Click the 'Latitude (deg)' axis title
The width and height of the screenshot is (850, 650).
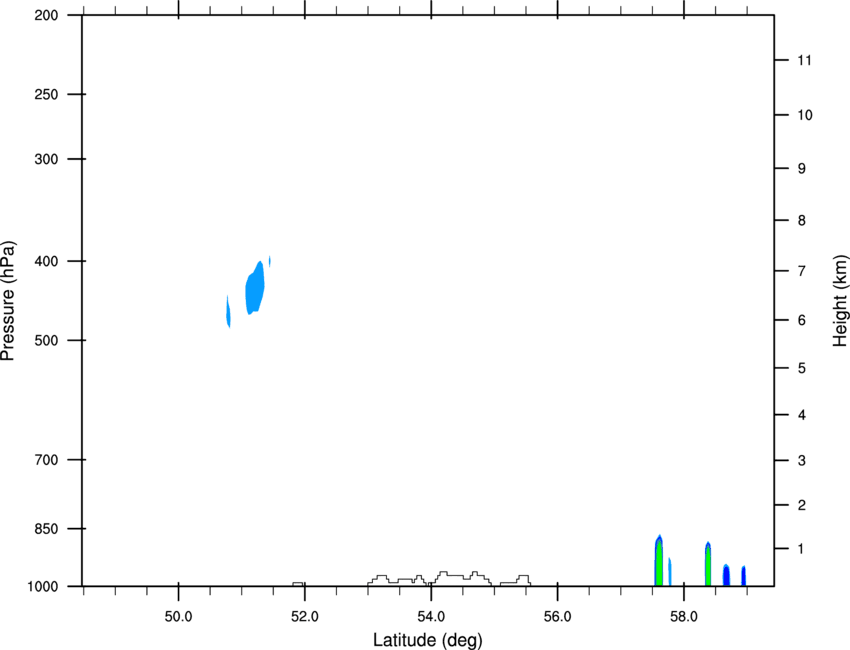(427, 640)
